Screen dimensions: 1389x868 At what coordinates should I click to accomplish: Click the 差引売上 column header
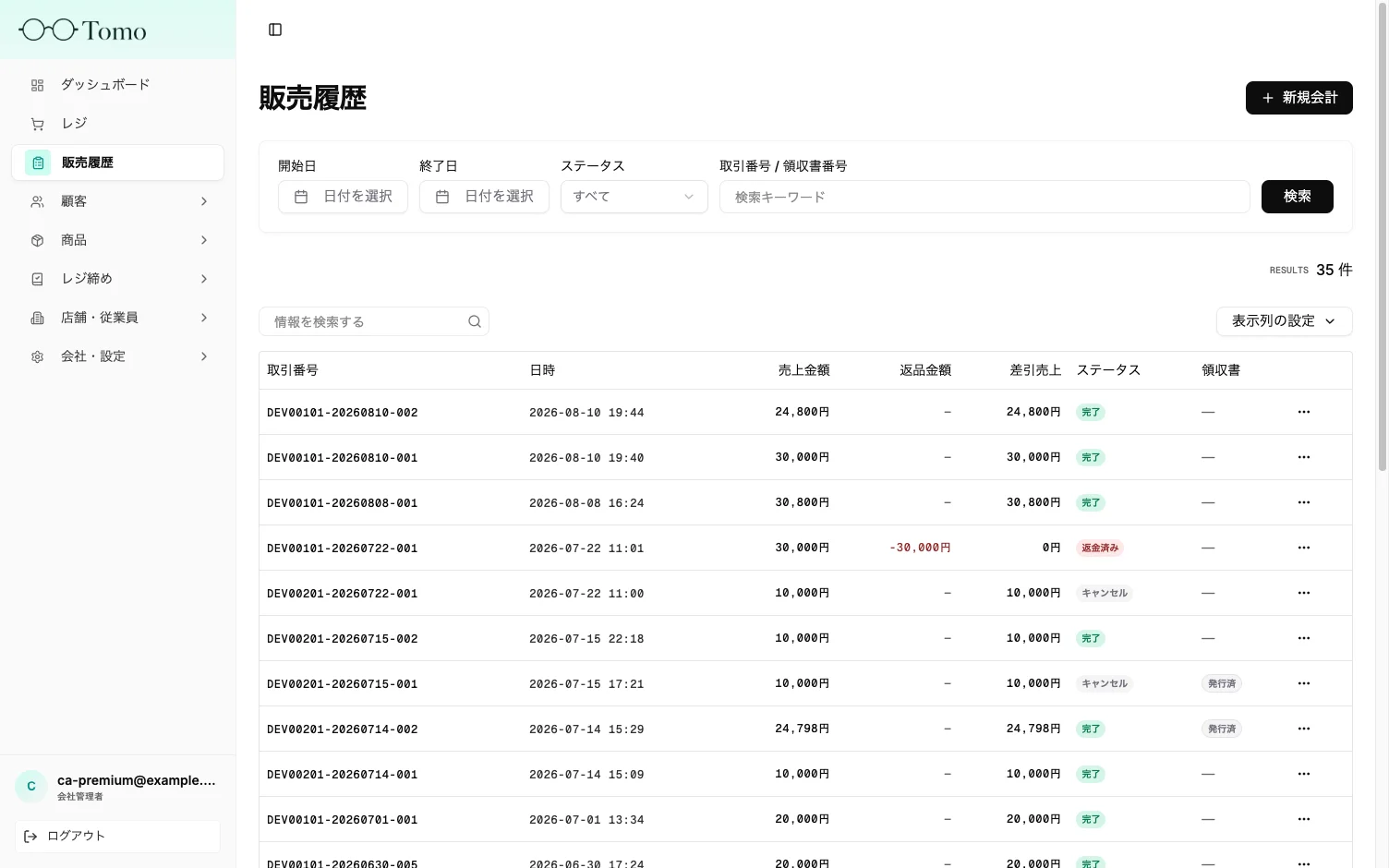[x=1035, y=370]
